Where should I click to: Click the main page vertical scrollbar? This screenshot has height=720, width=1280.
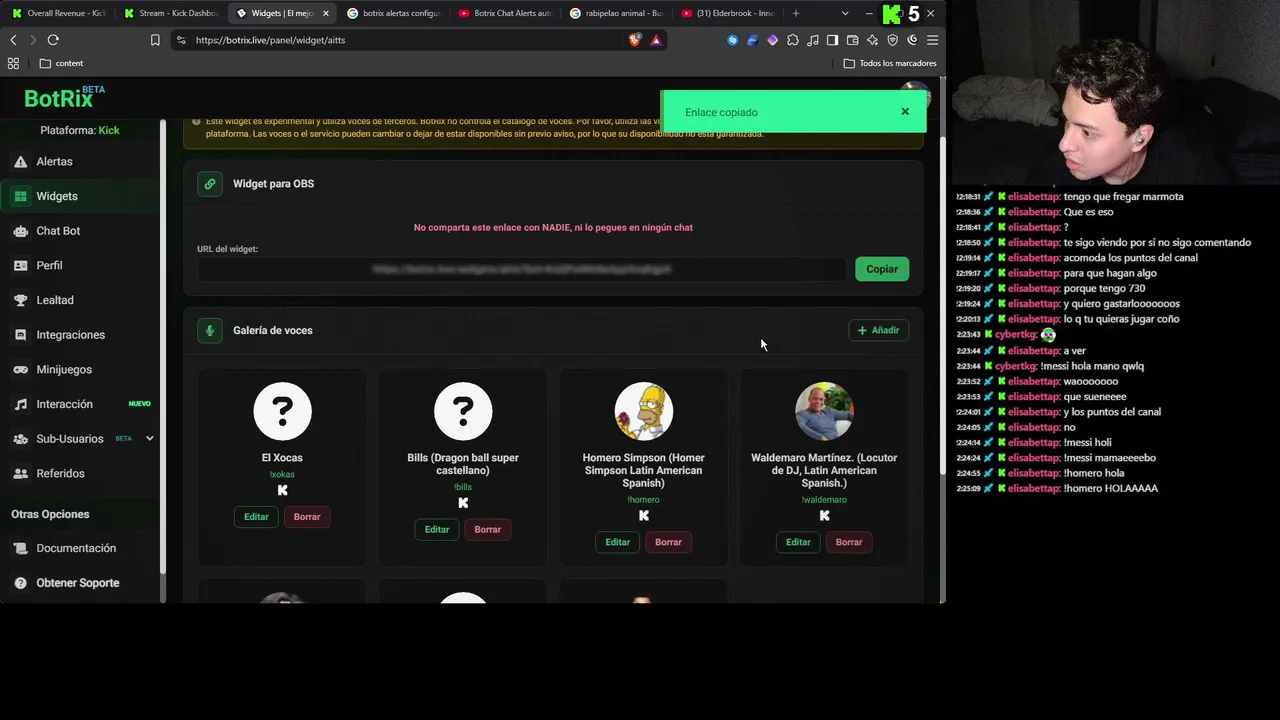pyautogui.click(x=941, y=305)
